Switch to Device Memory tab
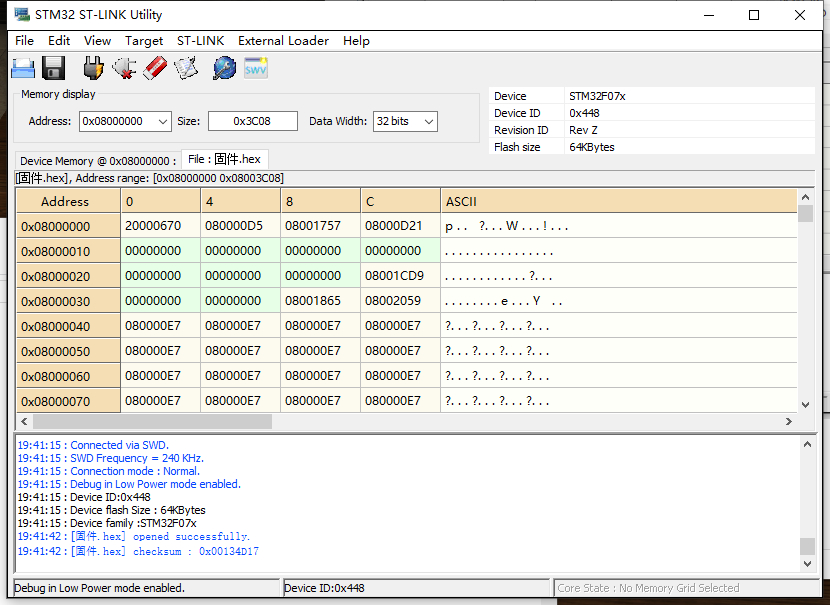This screenshot has height=605, width=830. [97, 160]
